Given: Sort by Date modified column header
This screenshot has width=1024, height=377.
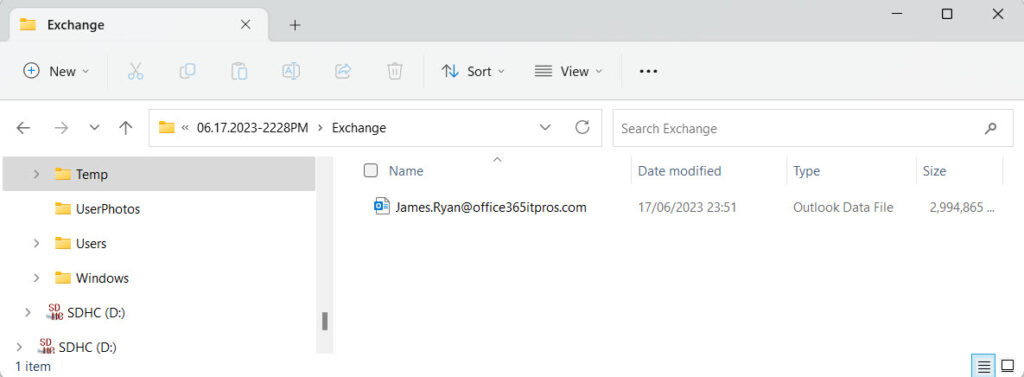Looking at the screenshot, I should coord(679,171).
